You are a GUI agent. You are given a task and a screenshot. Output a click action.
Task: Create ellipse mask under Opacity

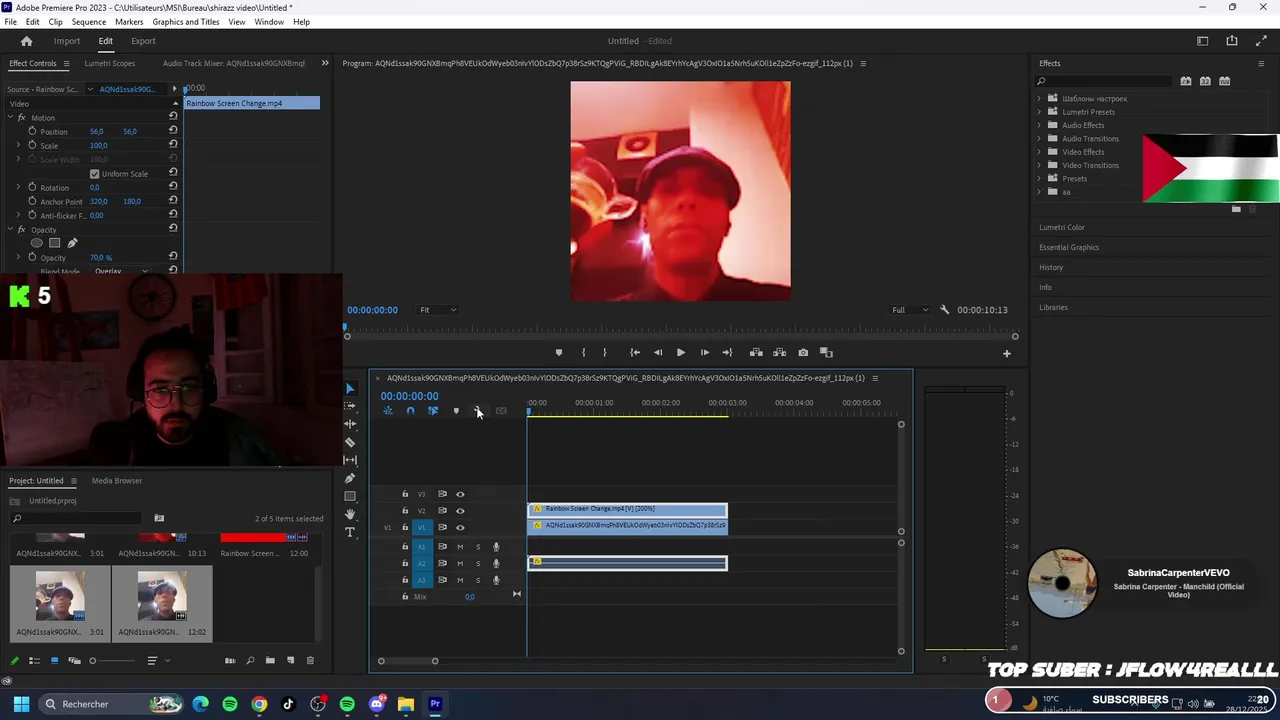(x=37, y=243)
